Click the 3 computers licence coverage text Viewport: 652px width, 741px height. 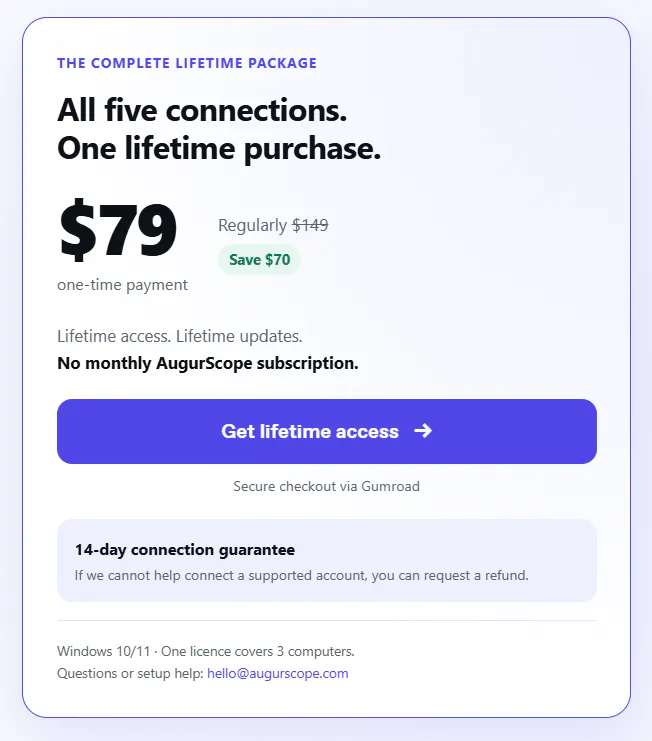pyautogui.click(x=316, y=651)
